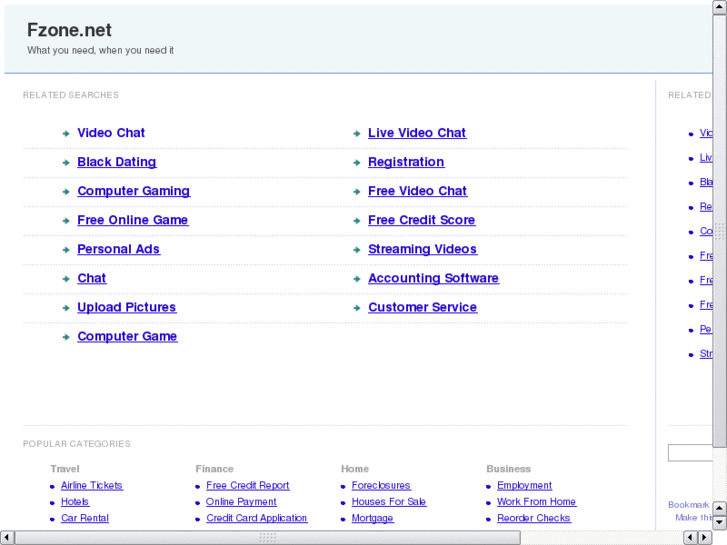Select Free Credit Report under Finance

(247, 485)
